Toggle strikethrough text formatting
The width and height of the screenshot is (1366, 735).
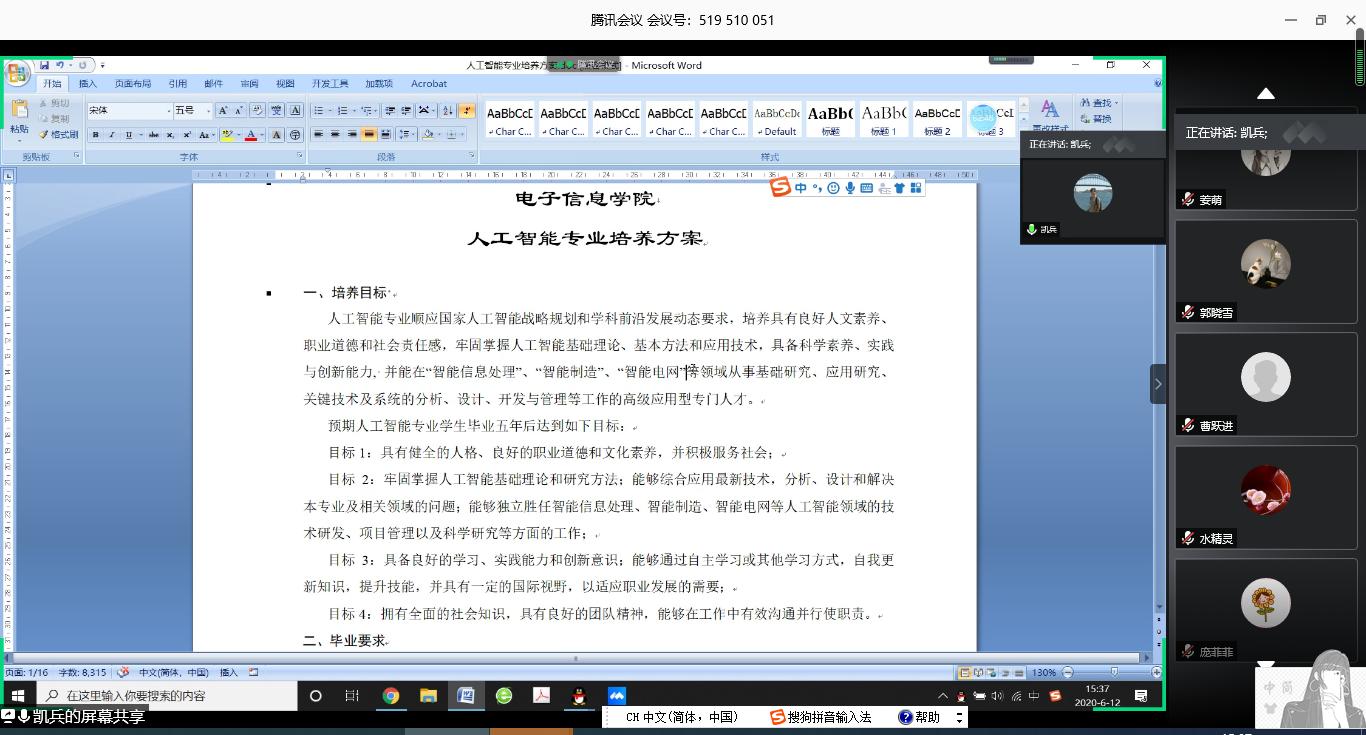coord(153,135)
